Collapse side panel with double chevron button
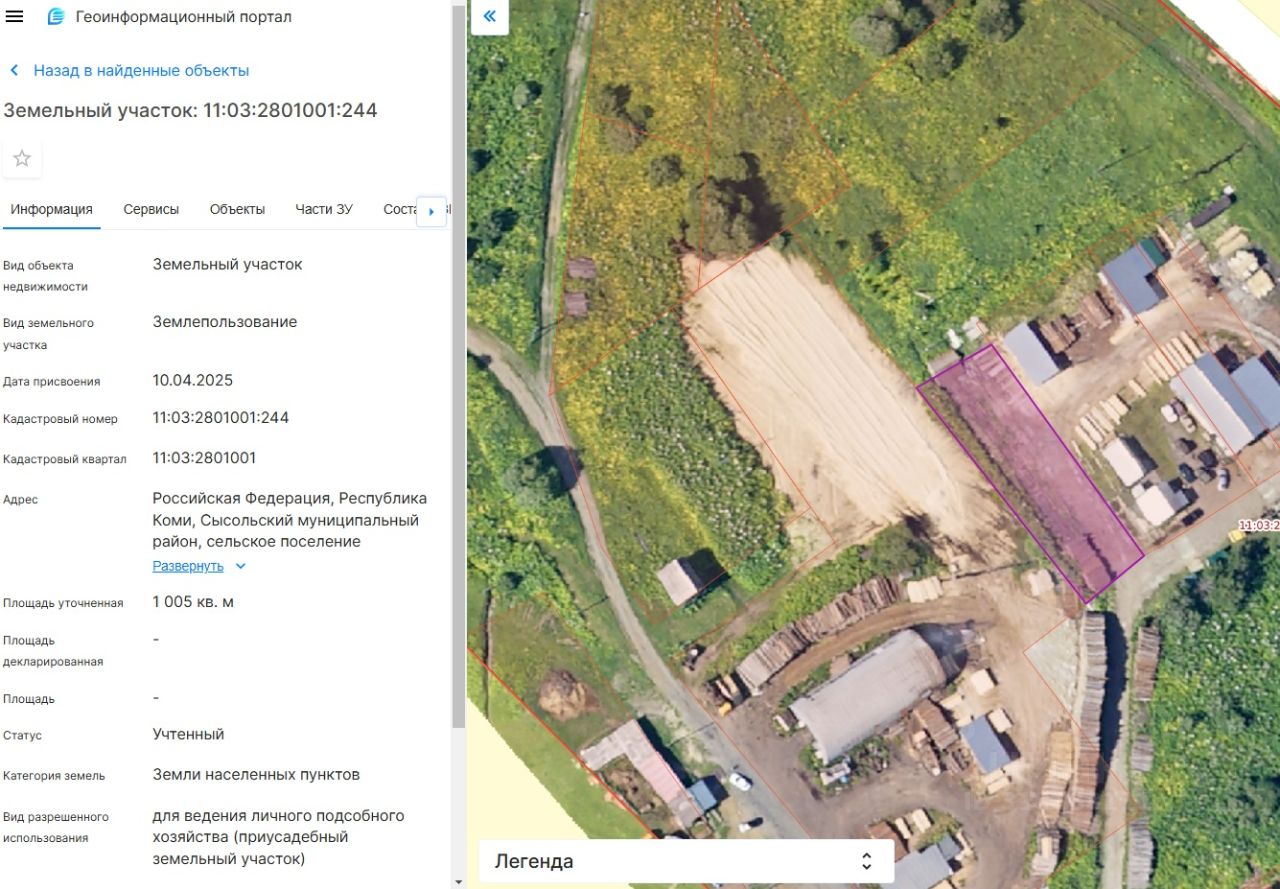Screen dimensions: 1280x889 pos(490,16)
